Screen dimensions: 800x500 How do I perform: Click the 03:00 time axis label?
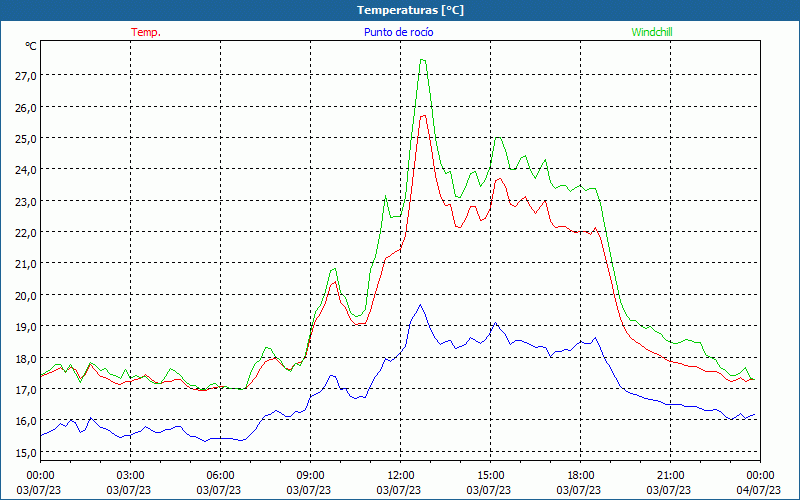coord(130,476)
